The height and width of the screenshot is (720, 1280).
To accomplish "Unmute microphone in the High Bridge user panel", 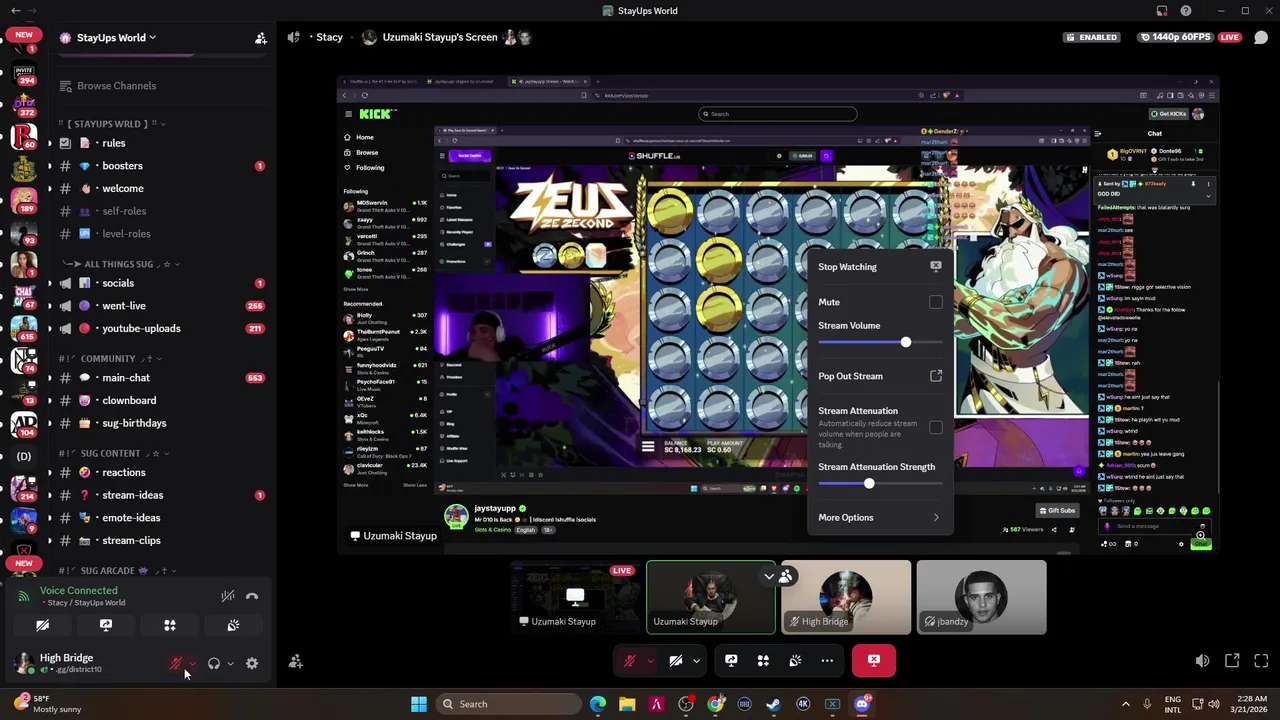I will click(176, 663).
